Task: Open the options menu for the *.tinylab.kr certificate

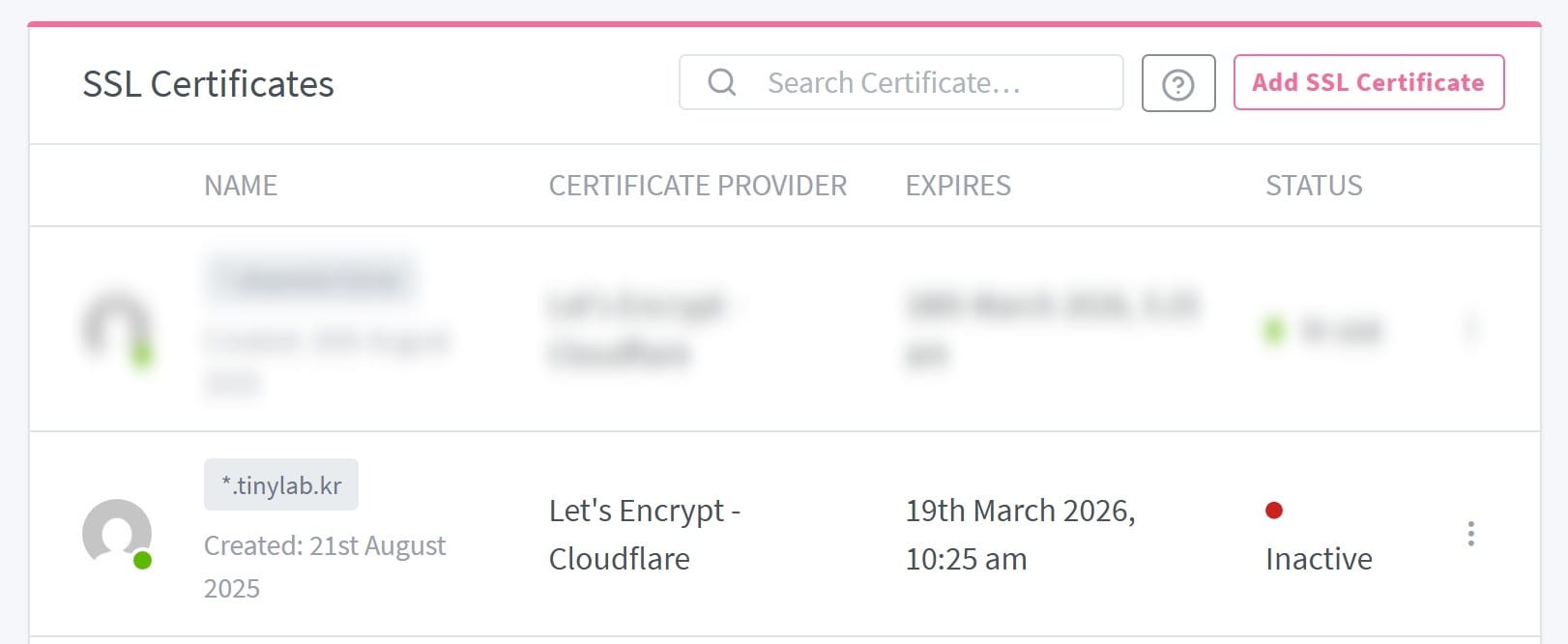Action: [x=1470, y=534]
